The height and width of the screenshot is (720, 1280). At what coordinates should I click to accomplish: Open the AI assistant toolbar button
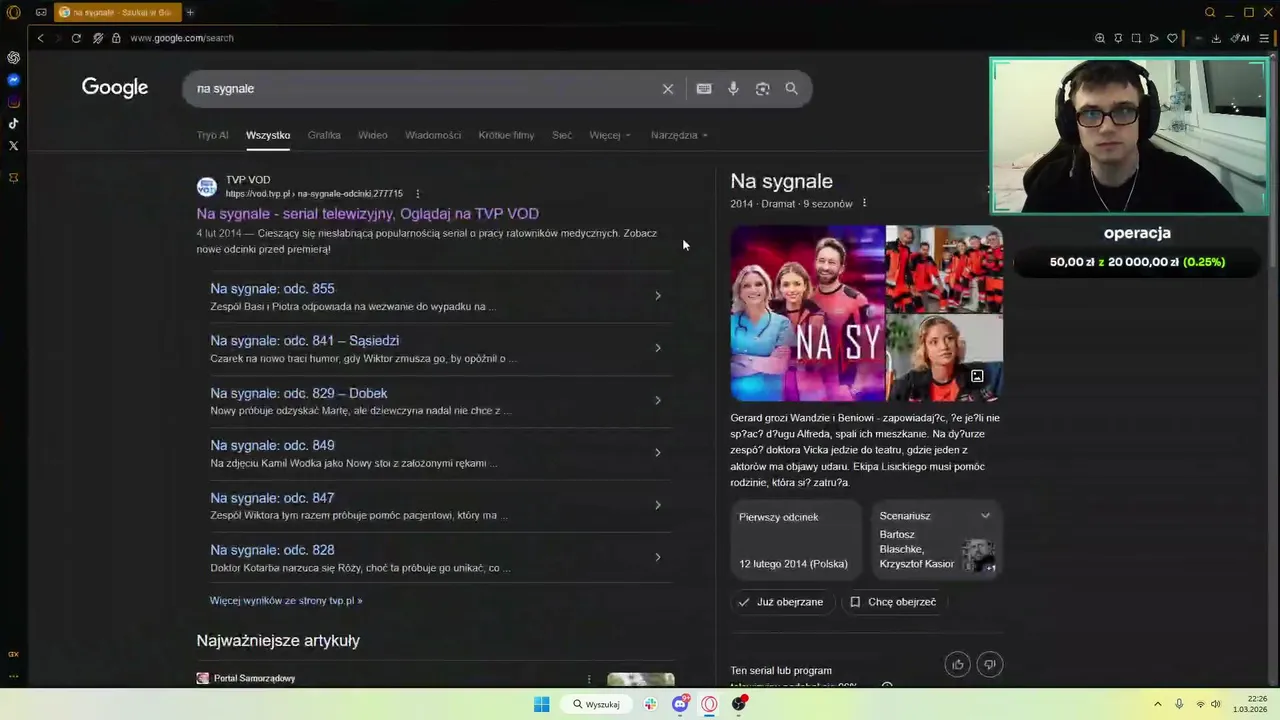pos(1240,38)
